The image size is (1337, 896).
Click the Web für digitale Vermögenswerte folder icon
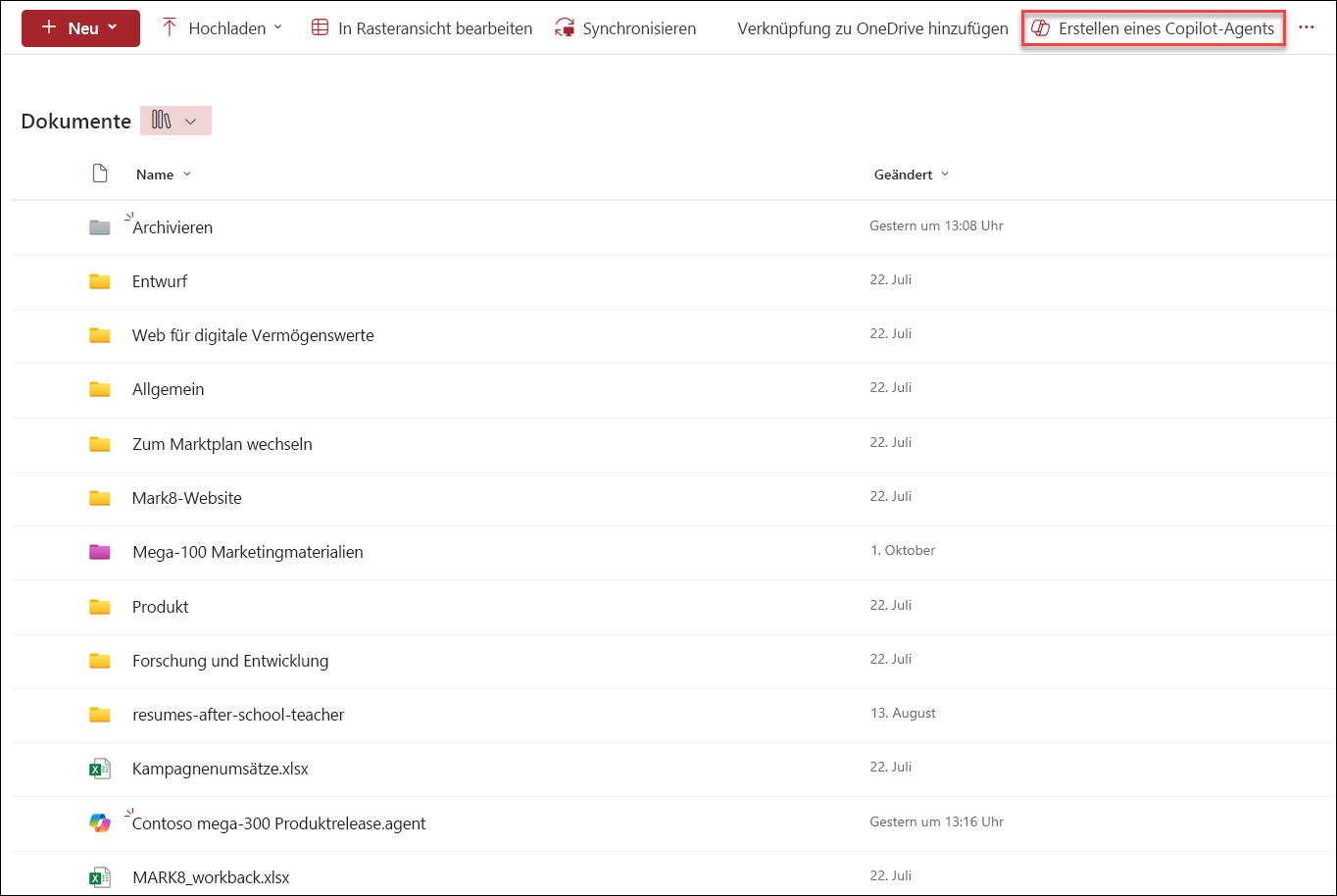coord(99,335)
